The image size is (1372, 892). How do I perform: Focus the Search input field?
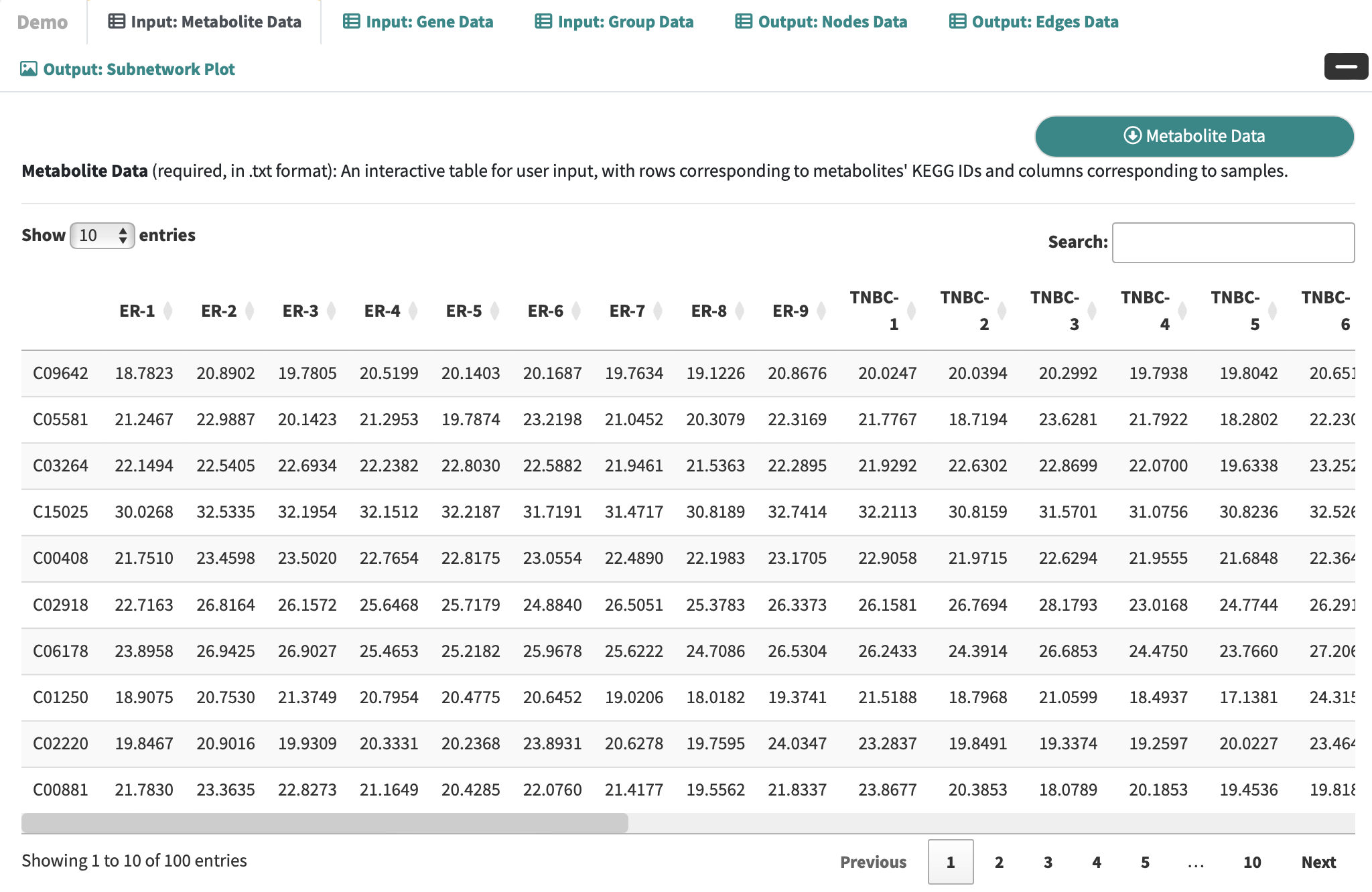[x=1233, y=242]
